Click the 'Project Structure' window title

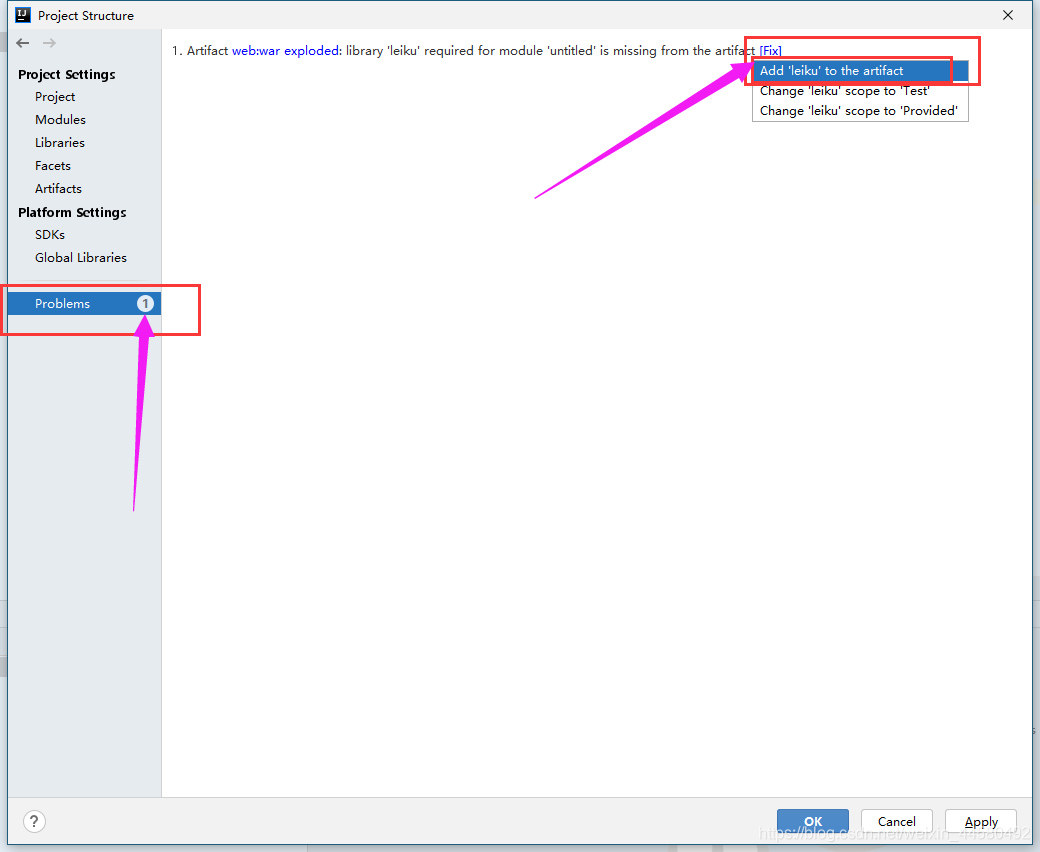tap(86, 16)
